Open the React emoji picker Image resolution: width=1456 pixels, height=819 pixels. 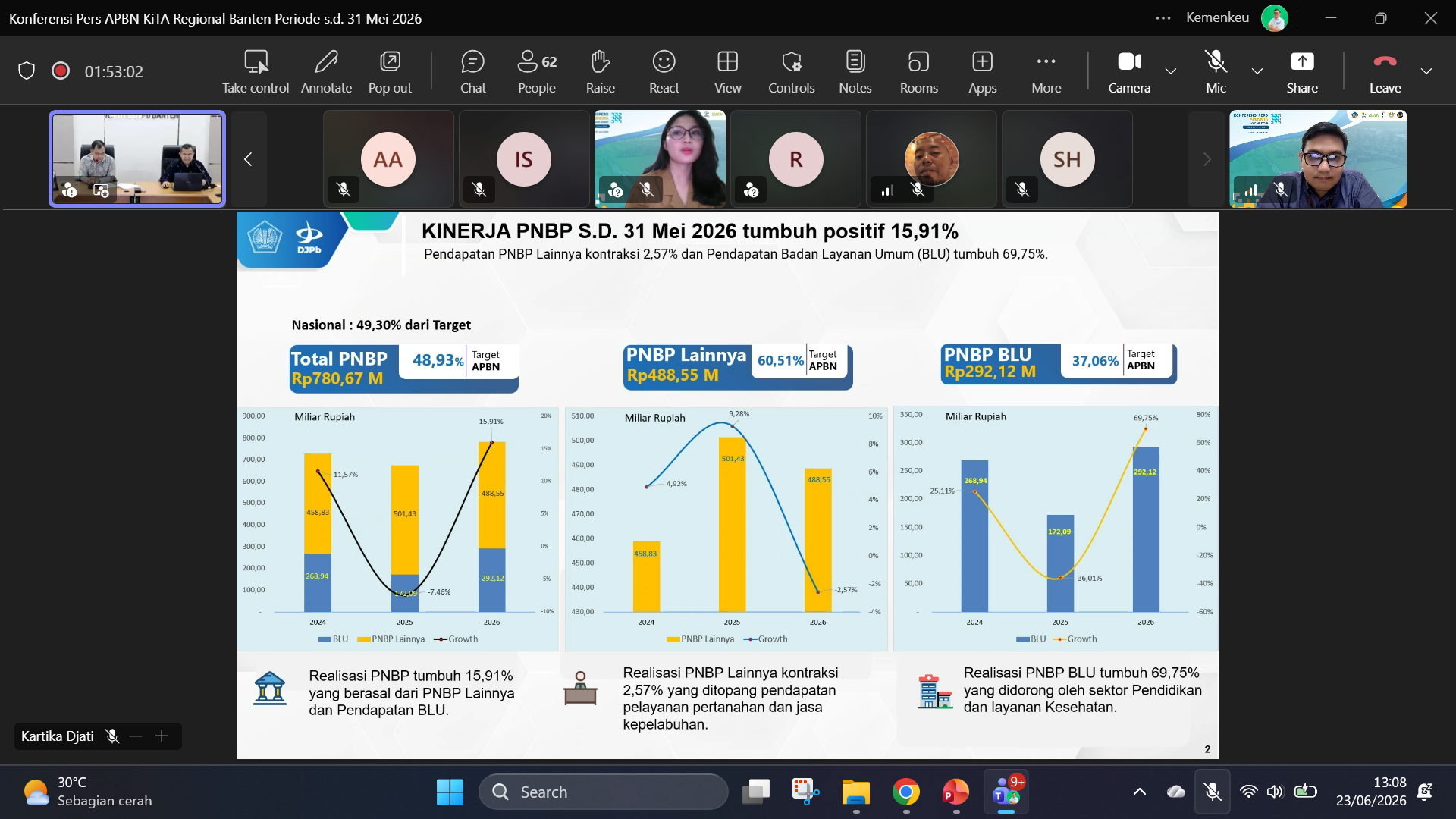[664, 72]
